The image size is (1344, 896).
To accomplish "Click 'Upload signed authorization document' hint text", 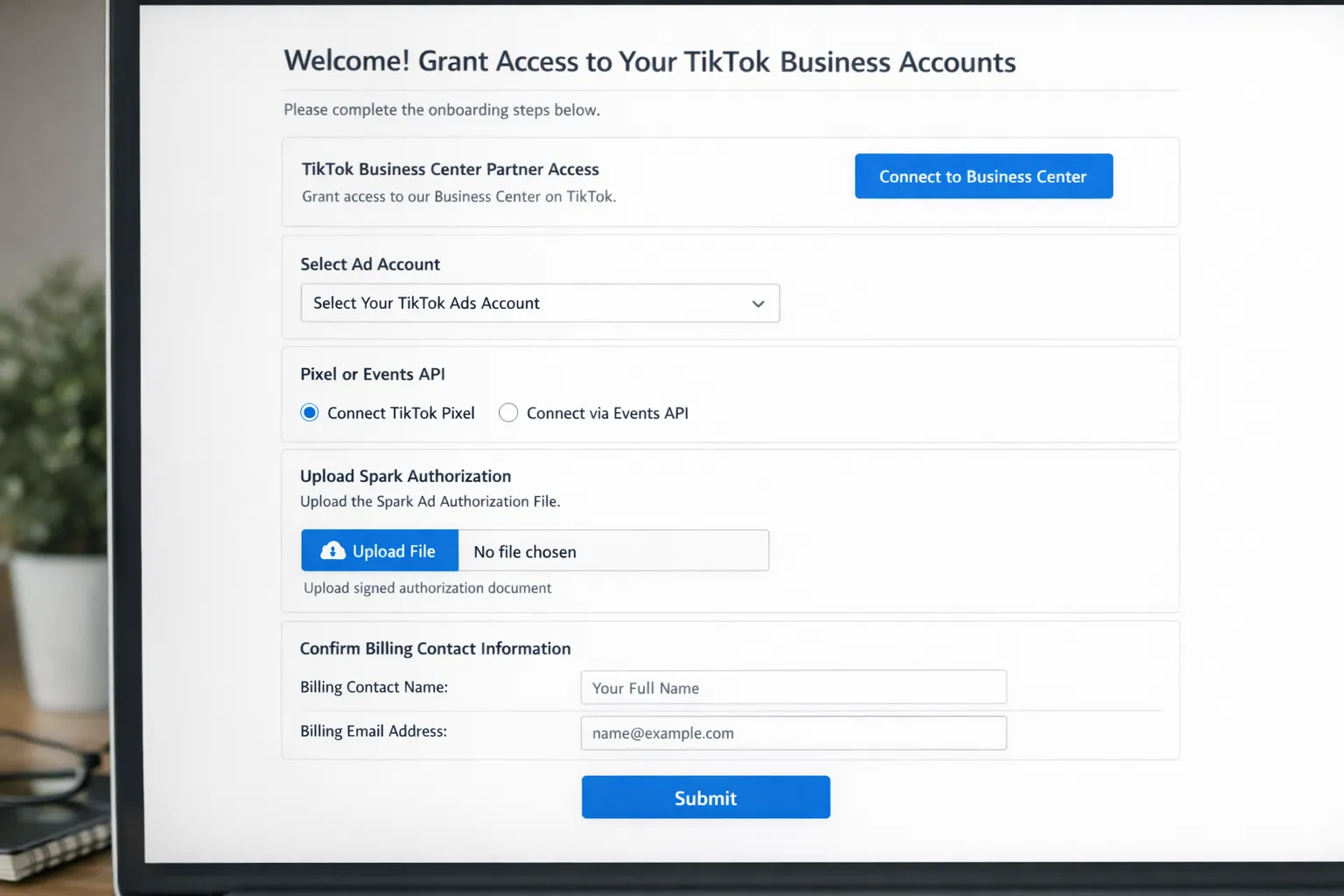I will 427,588.
